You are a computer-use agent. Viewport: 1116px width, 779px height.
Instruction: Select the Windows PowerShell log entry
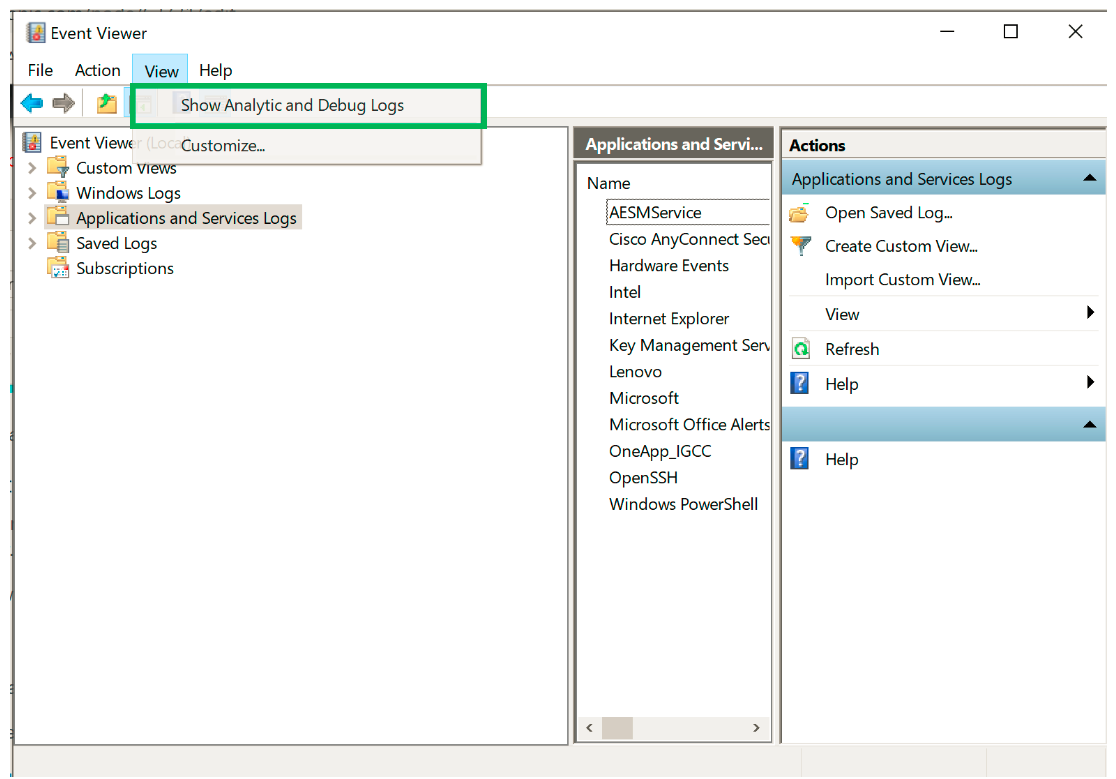point(683,504)
